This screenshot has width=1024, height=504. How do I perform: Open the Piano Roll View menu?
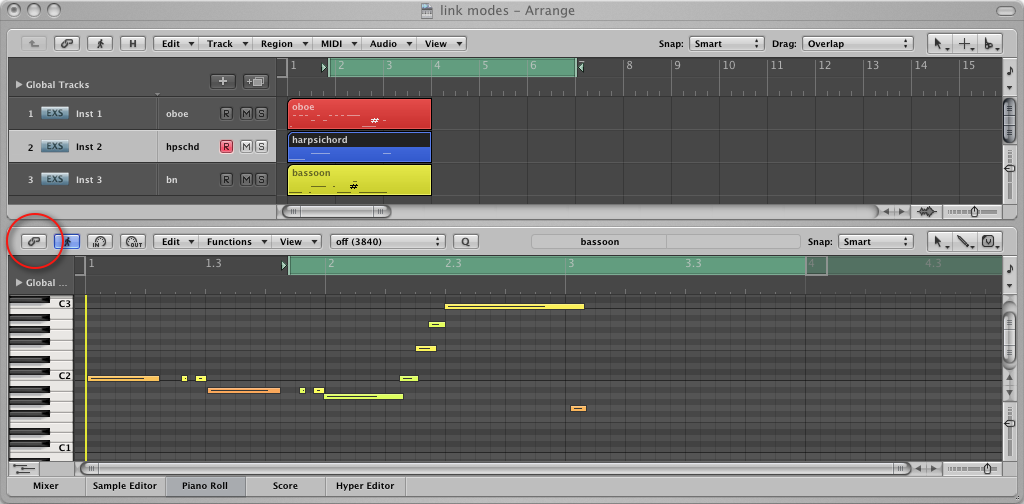point(296,242)
